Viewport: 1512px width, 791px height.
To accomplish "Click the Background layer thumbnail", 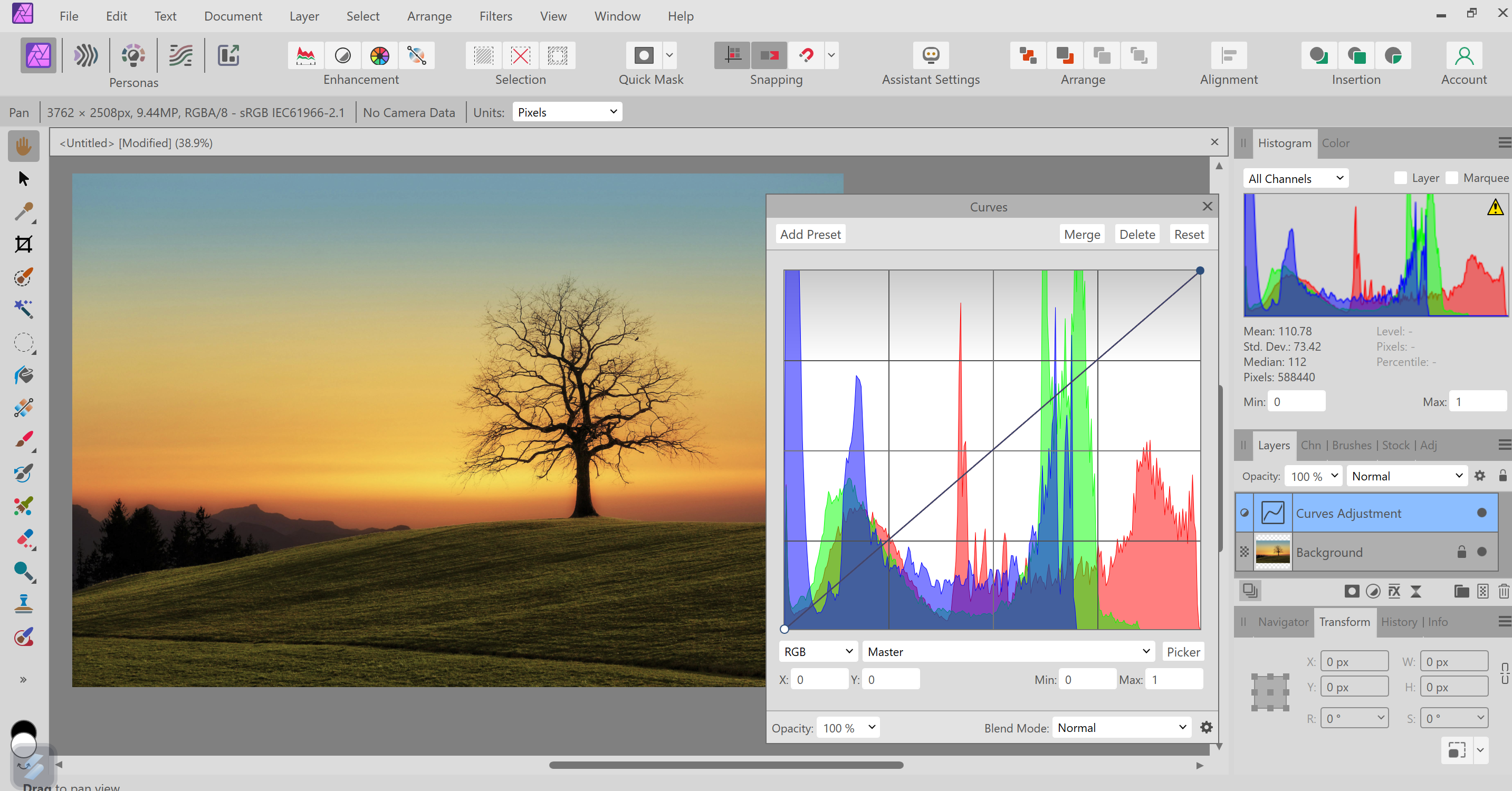I will tap(1272, 552).
